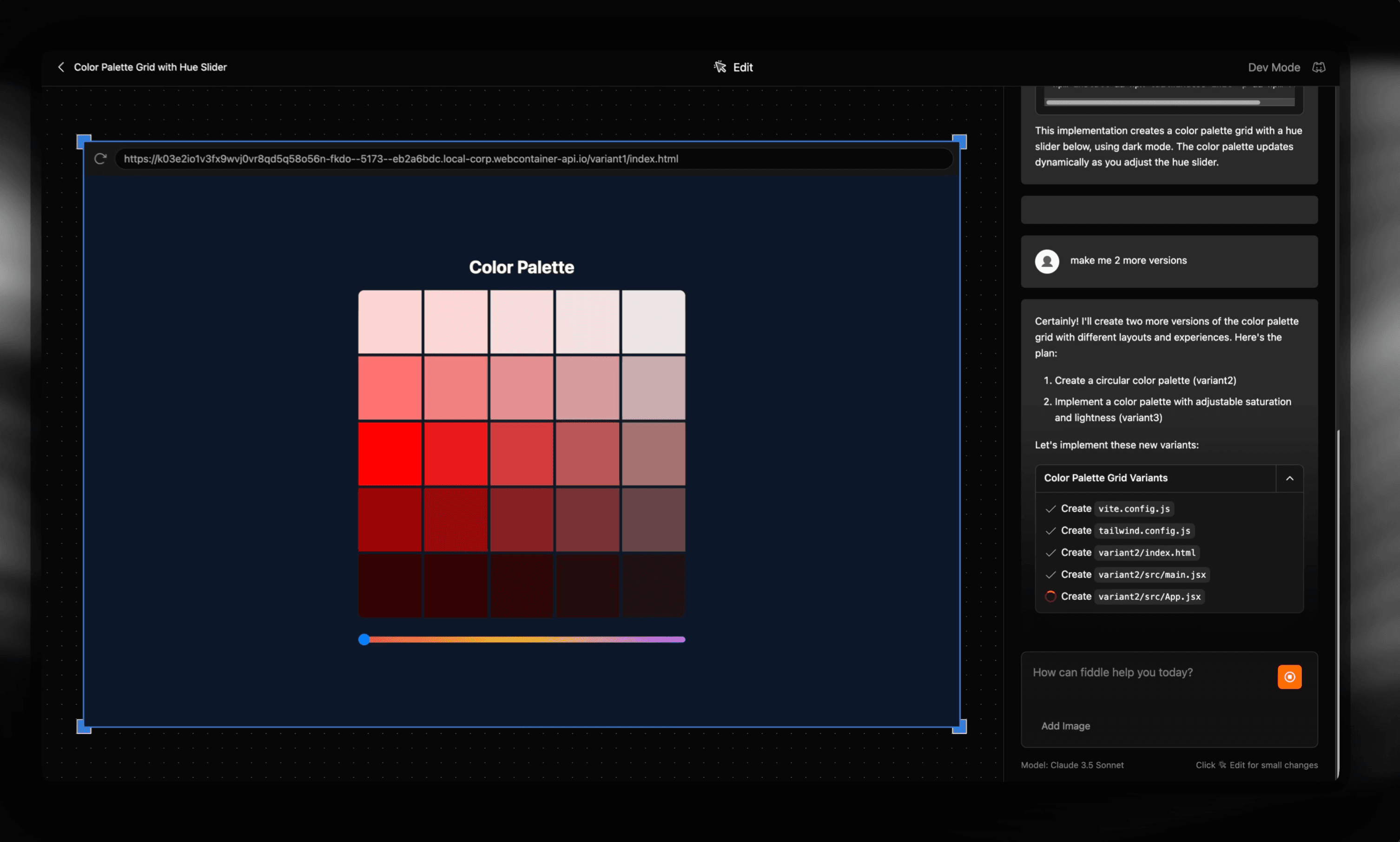Click checkmark next to vite.config.js
The height and width of the screenshot is (842, 1400).
pos(1050,509)
